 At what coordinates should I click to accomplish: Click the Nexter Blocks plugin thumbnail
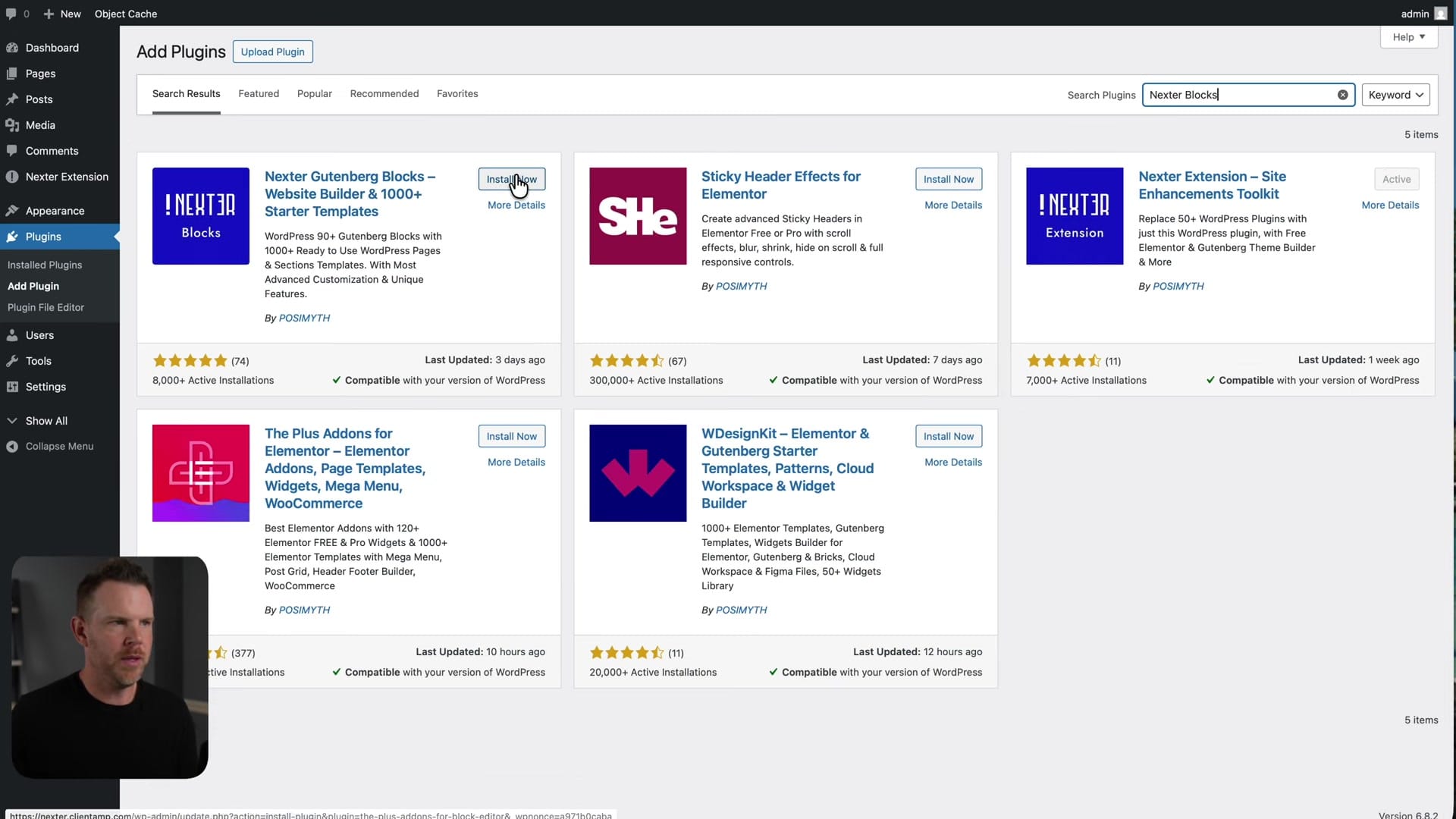[x=201, y=216]
